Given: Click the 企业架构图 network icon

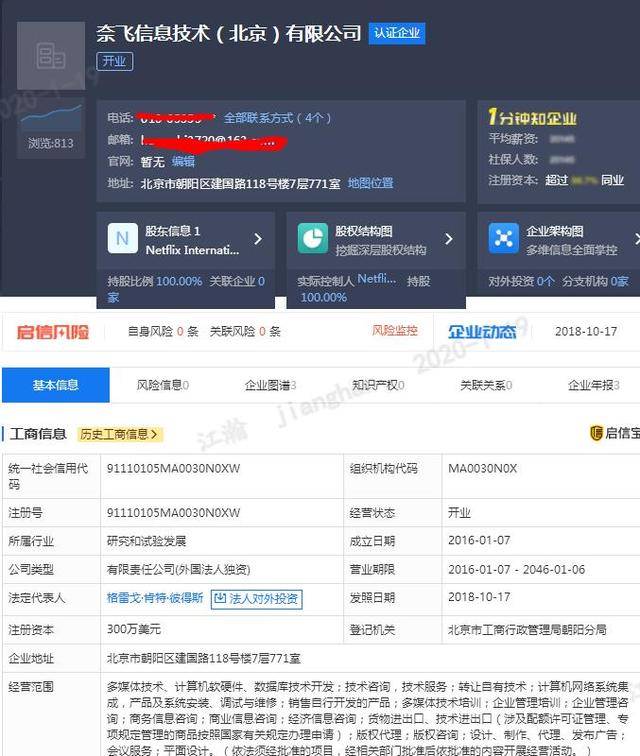Looking at the screenshot, I should pyautogui.click(x=504, y=238).
